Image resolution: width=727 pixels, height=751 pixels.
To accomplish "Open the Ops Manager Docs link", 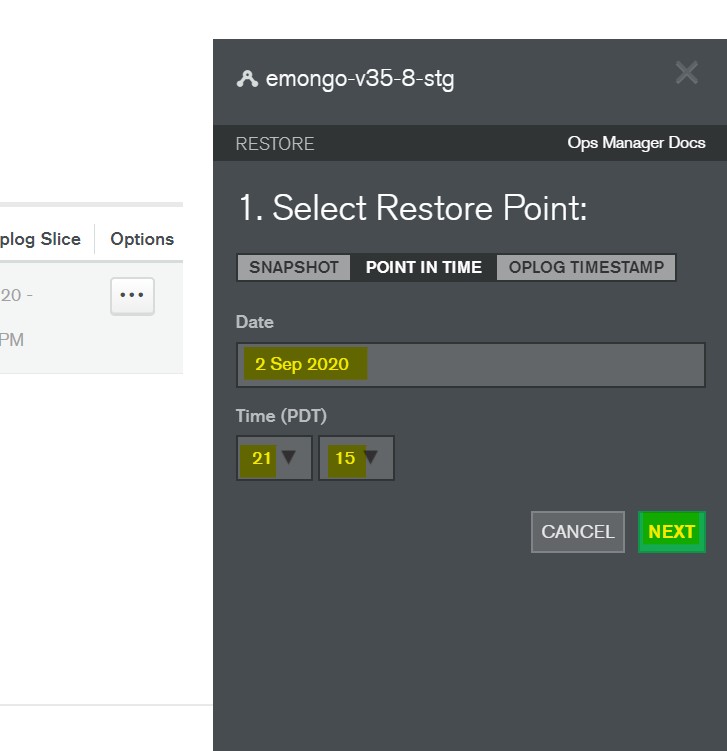I will [x=636, y=143].
